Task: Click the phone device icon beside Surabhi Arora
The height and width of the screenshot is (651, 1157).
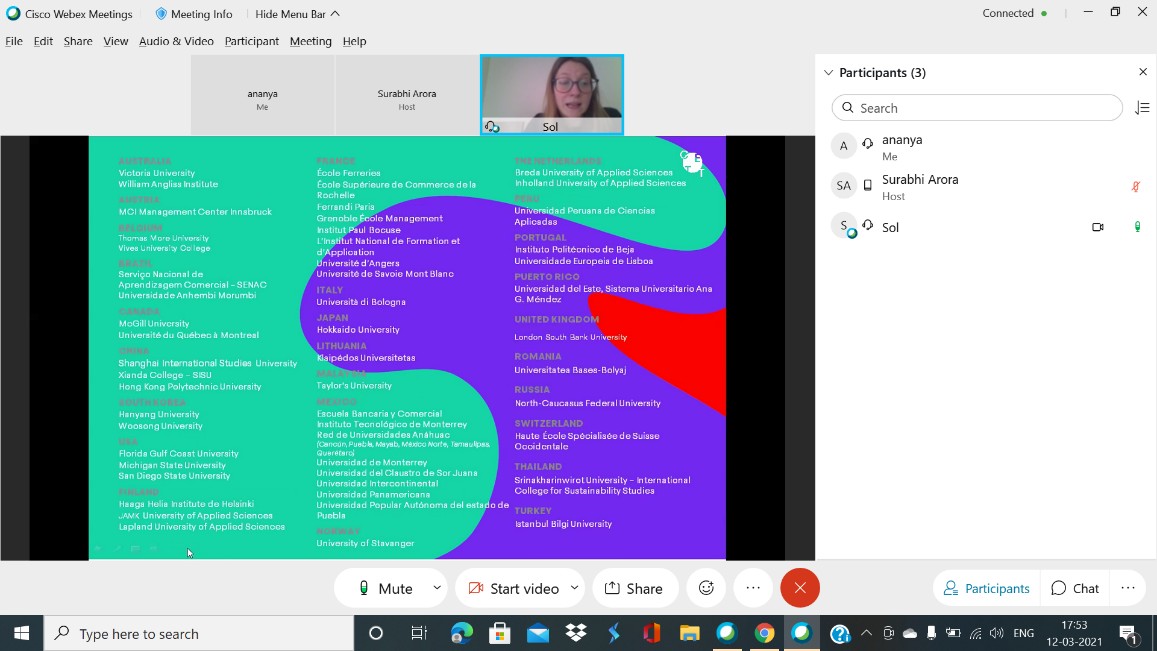Action: click(x=868, y=185)
